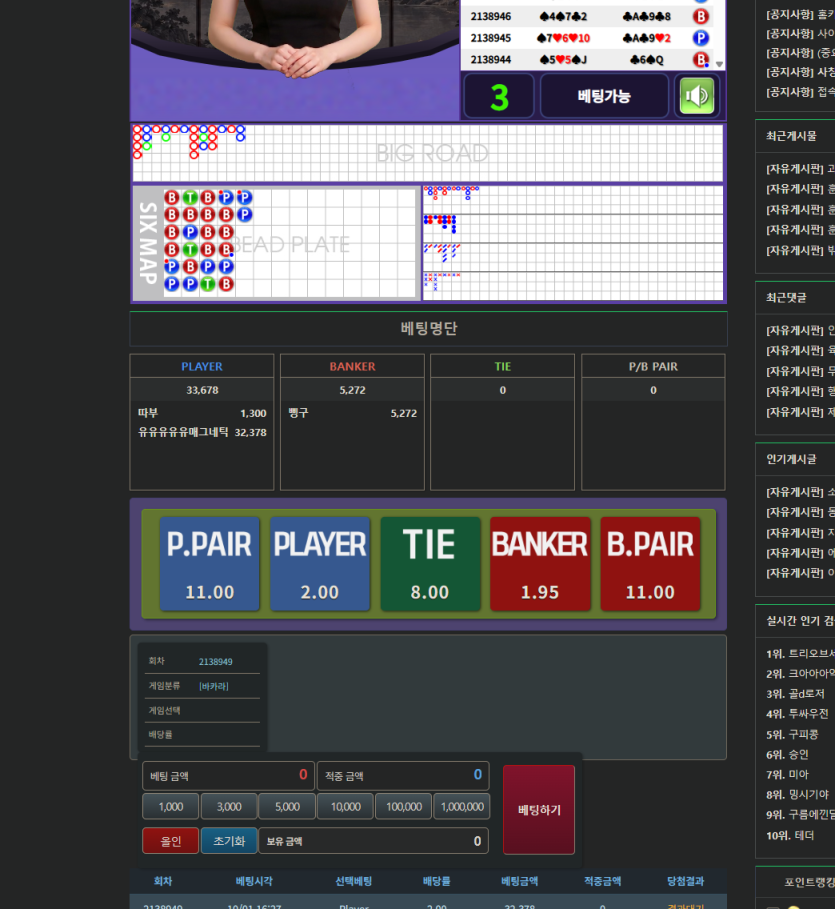Select the B.PAIR 11.00 bet tile
The width and height of the screenshot is (835, 909).
coord(650,563)
